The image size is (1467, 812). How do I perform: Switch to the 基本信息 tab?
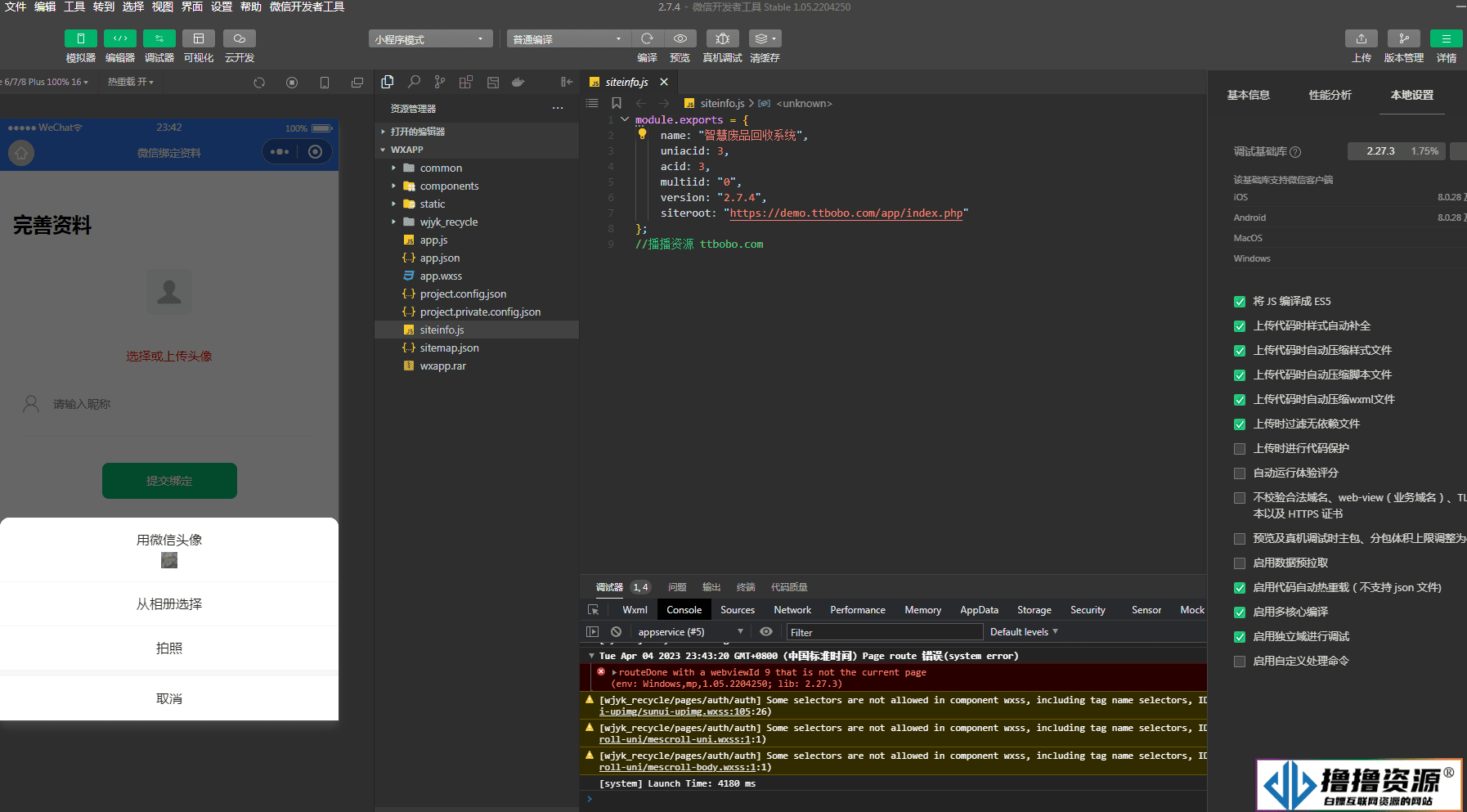click(1249, 95)
